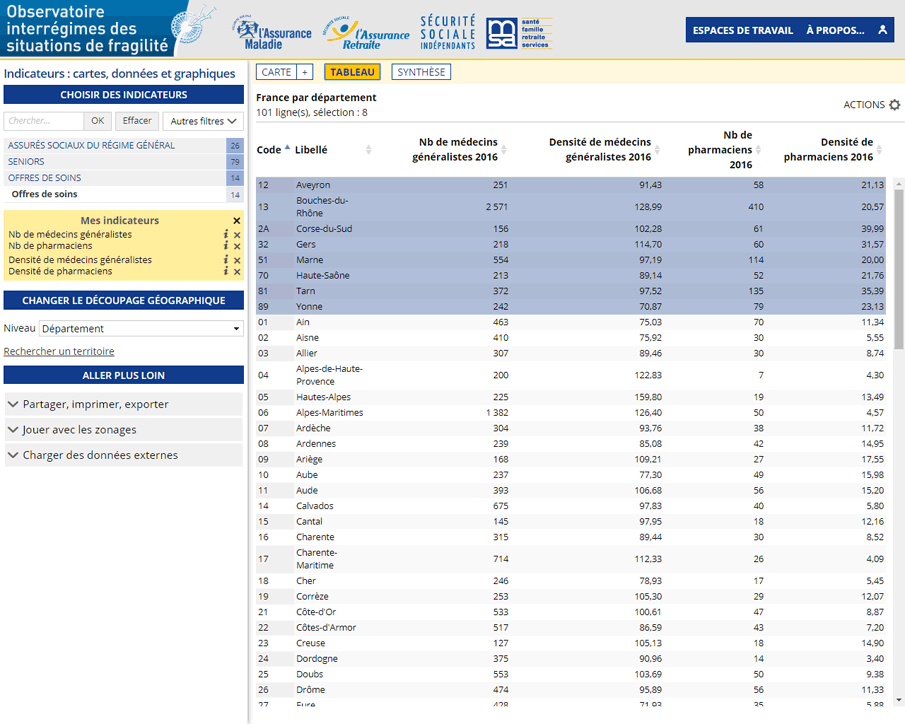Expand Jouer avec les zonages section

[x=124, y=430]
